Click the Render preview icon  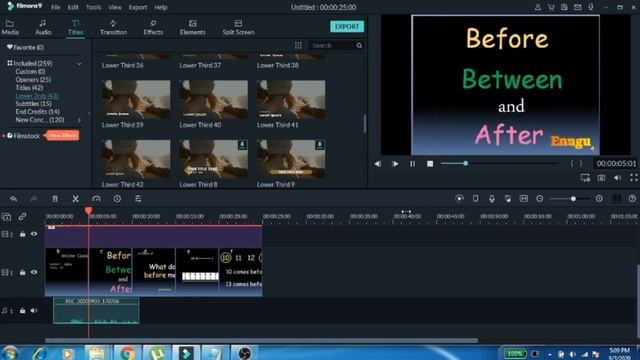coord(459,199)
